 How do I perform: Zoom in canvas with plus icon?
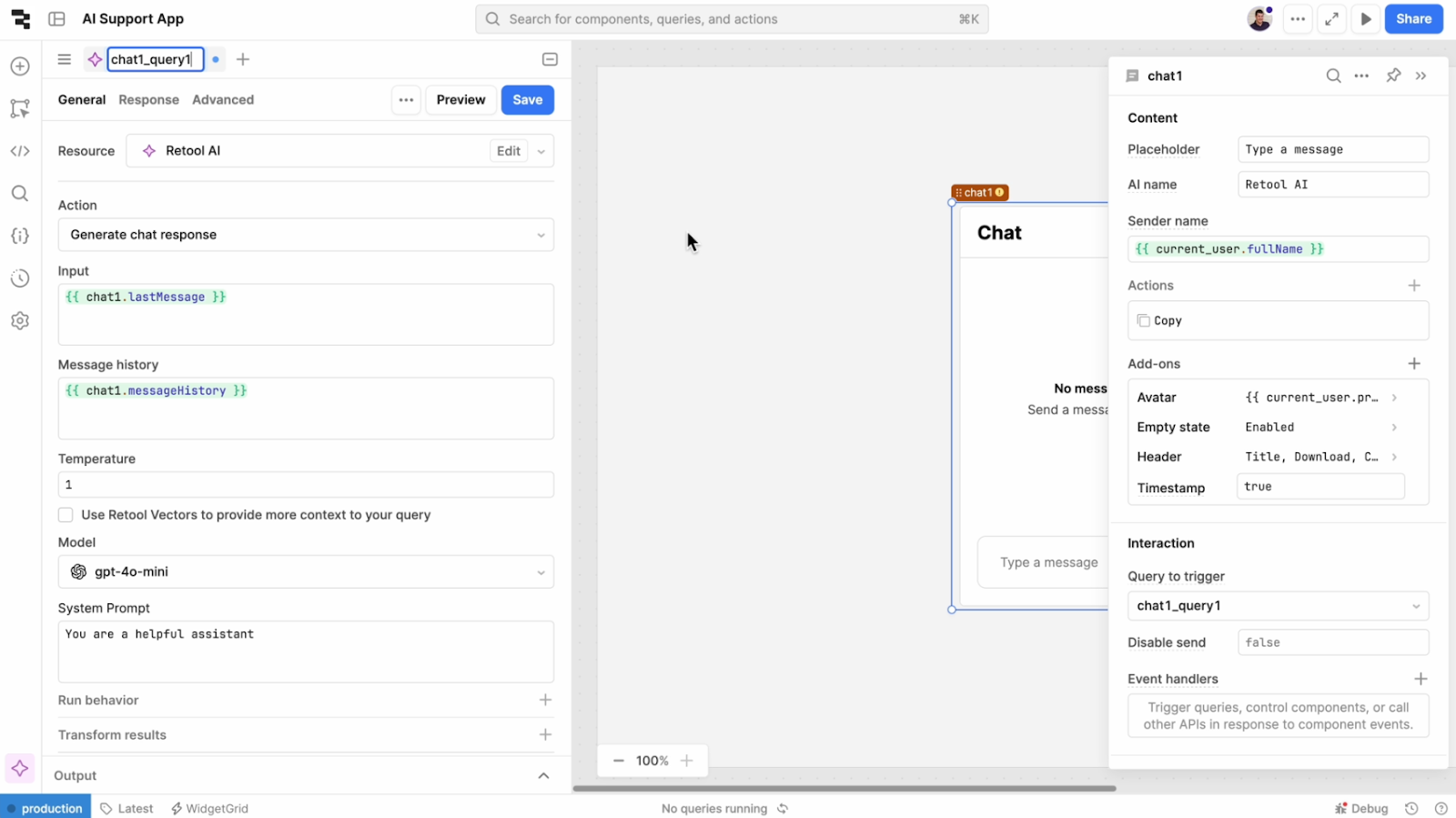pos(687,761)
